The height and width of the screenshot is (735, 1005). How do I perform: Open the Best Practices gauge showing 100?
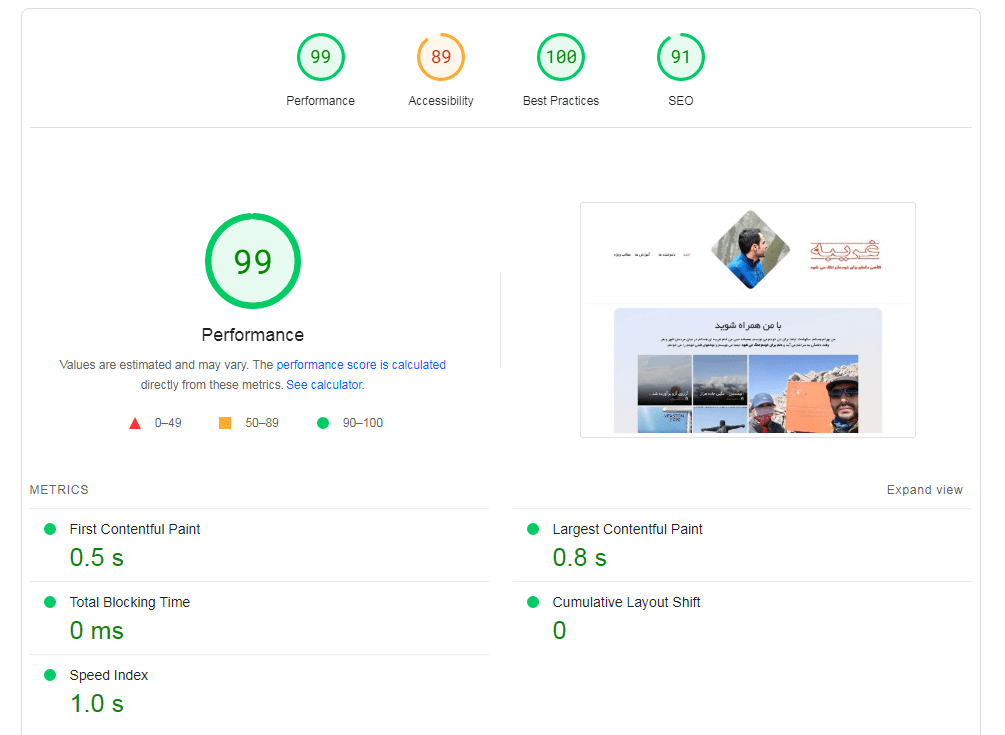(x=560, y=57)
